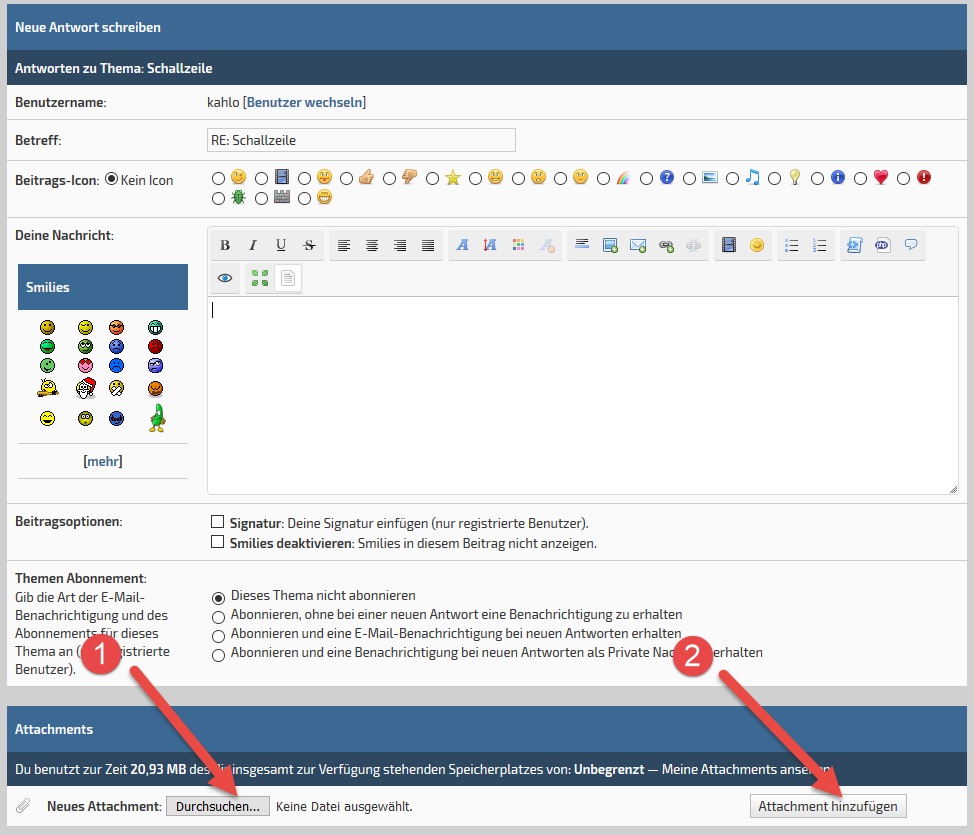974x835 pixels.
Task: Insert PHP code block
Action: tap(882, 245)
